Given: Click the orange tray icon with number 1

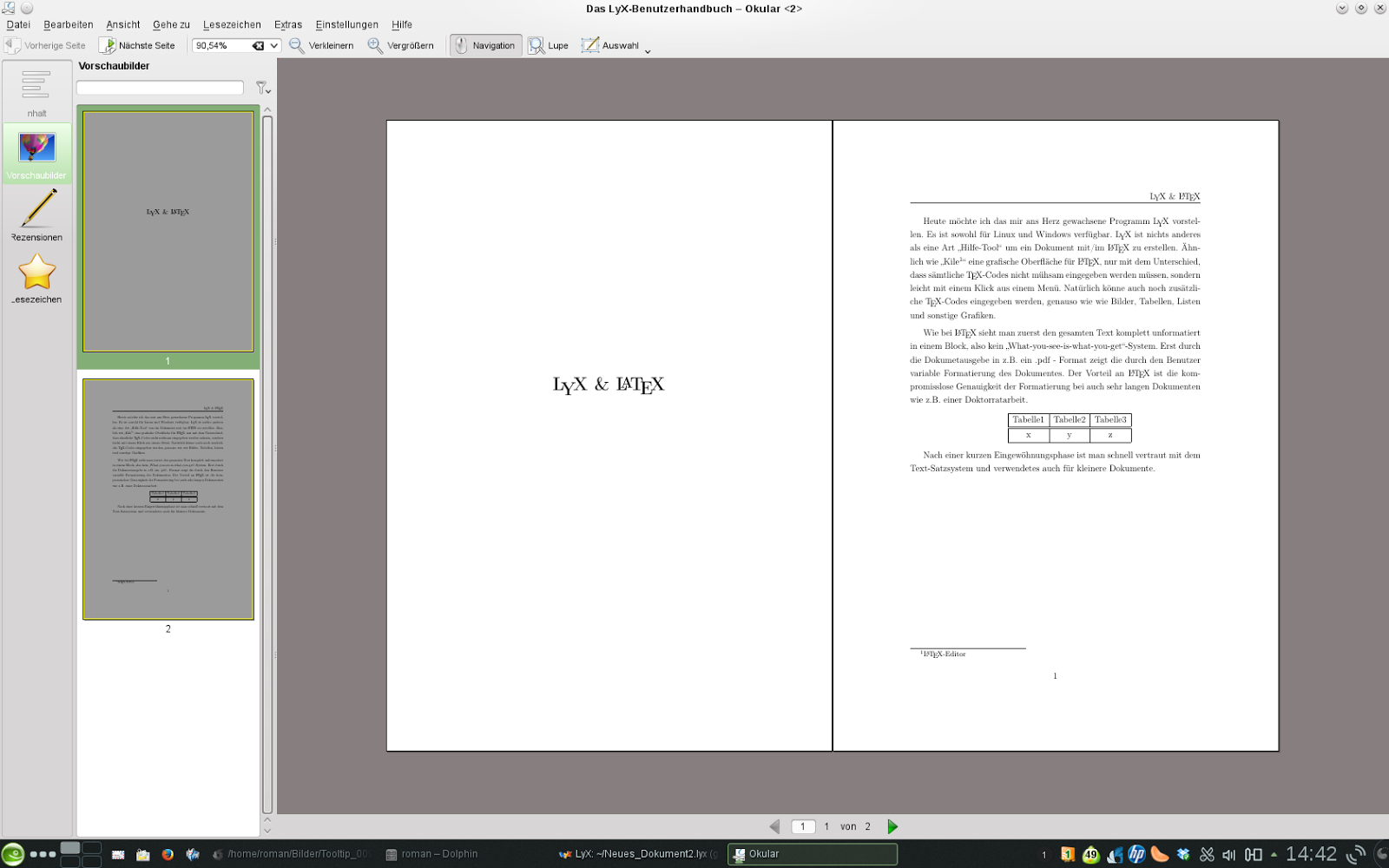Looking at the screenshot, I should 1068,854.
